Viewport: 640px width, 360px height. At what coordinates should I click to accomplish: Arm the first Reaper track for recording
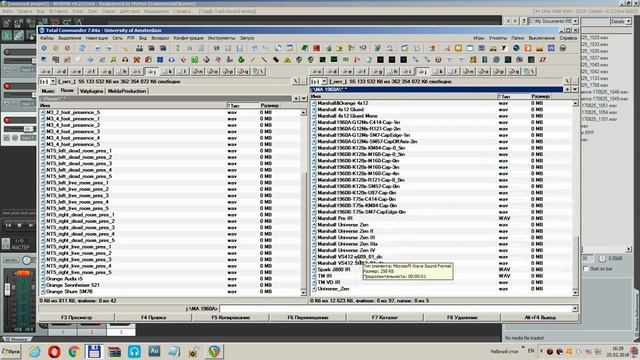pyautogui.click(x=7, y=52)
